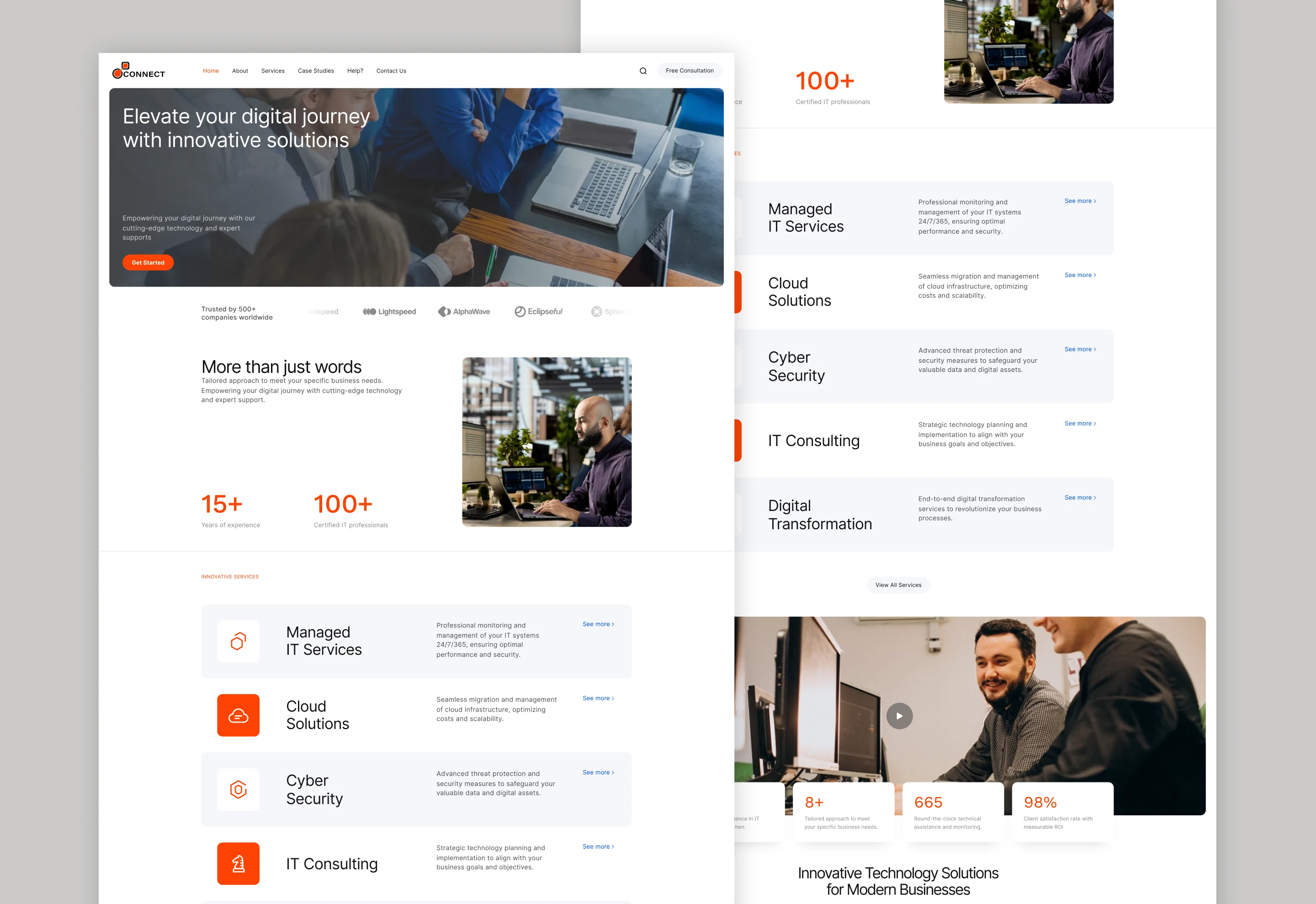The image size is (1316, 904).
Task: Click the 'Digital Transformation' title on right page
Action: [820, 515]
